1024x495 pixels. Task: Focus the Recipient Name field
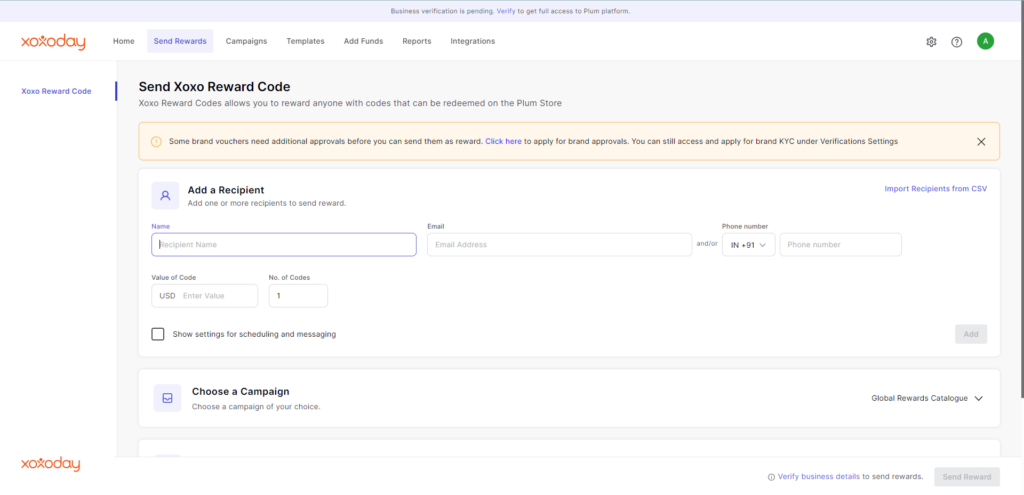(283, 245)
